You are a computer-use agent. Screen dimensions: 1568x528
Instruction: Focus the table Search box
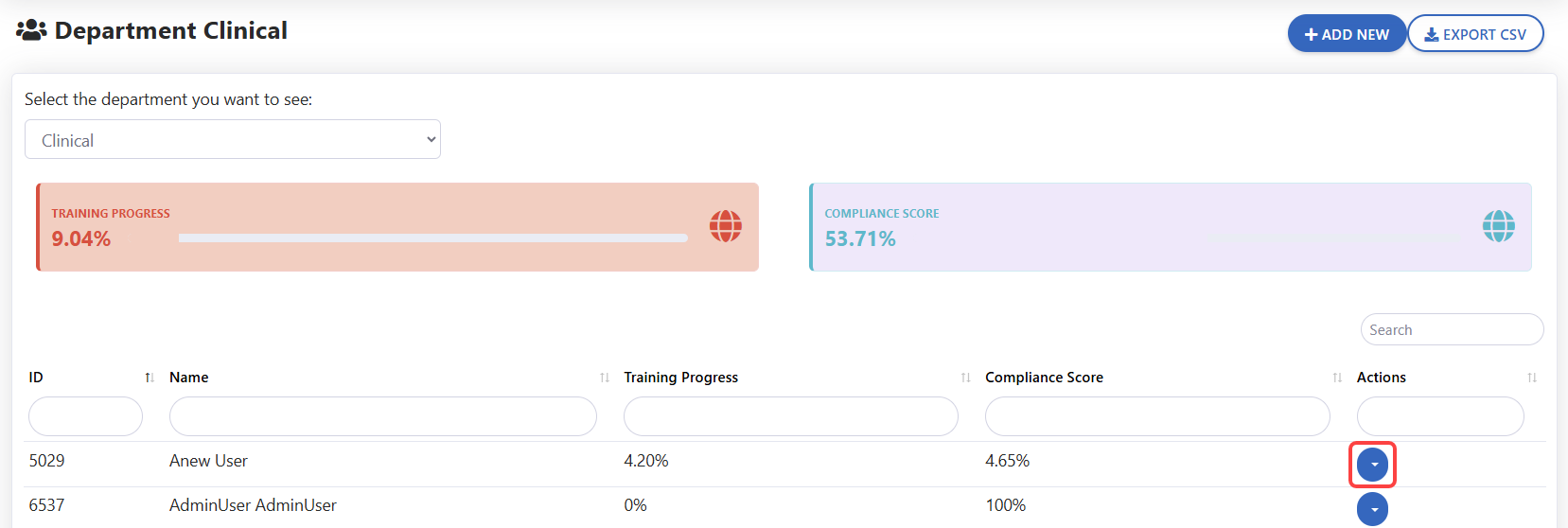1452,329
